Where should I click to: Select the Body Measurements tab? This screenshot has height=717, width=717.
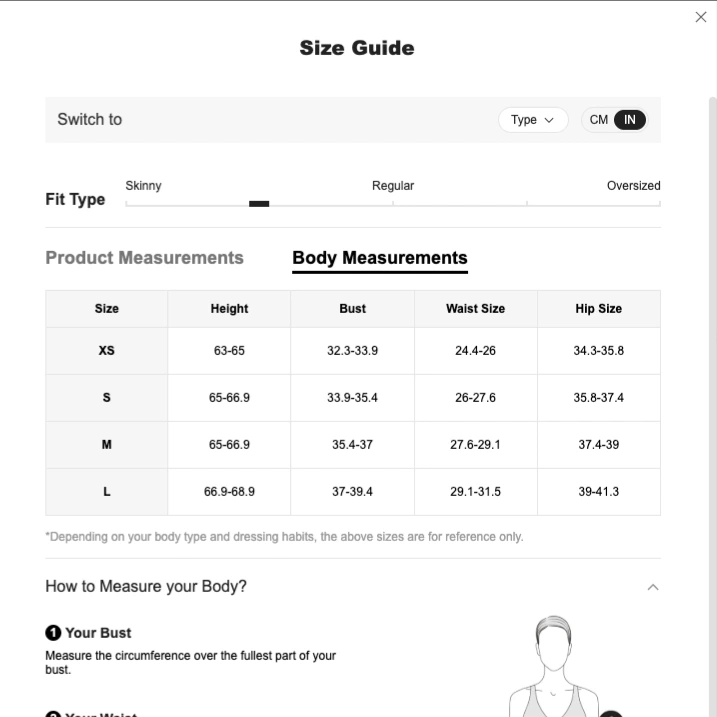[380, 258]
